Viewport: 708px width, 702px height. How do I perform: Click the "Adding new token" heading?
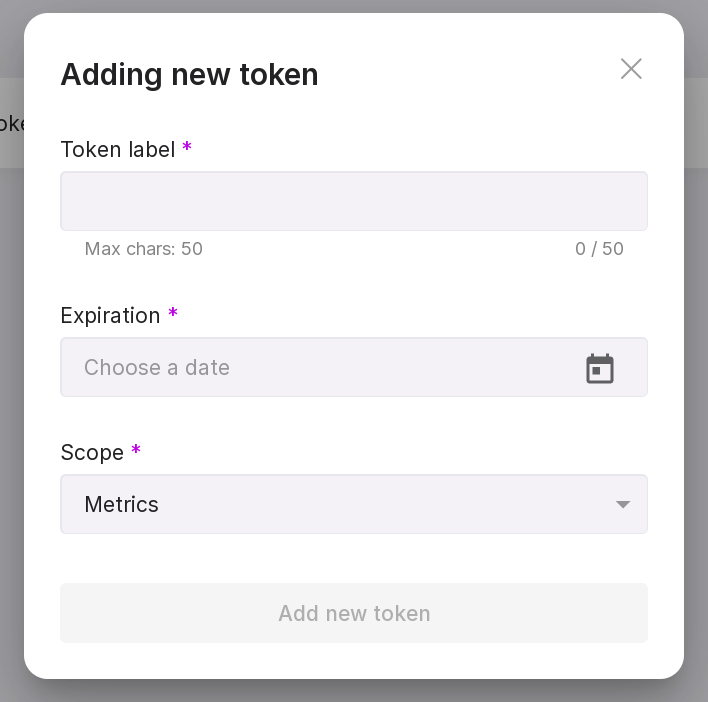coord(189,75)
